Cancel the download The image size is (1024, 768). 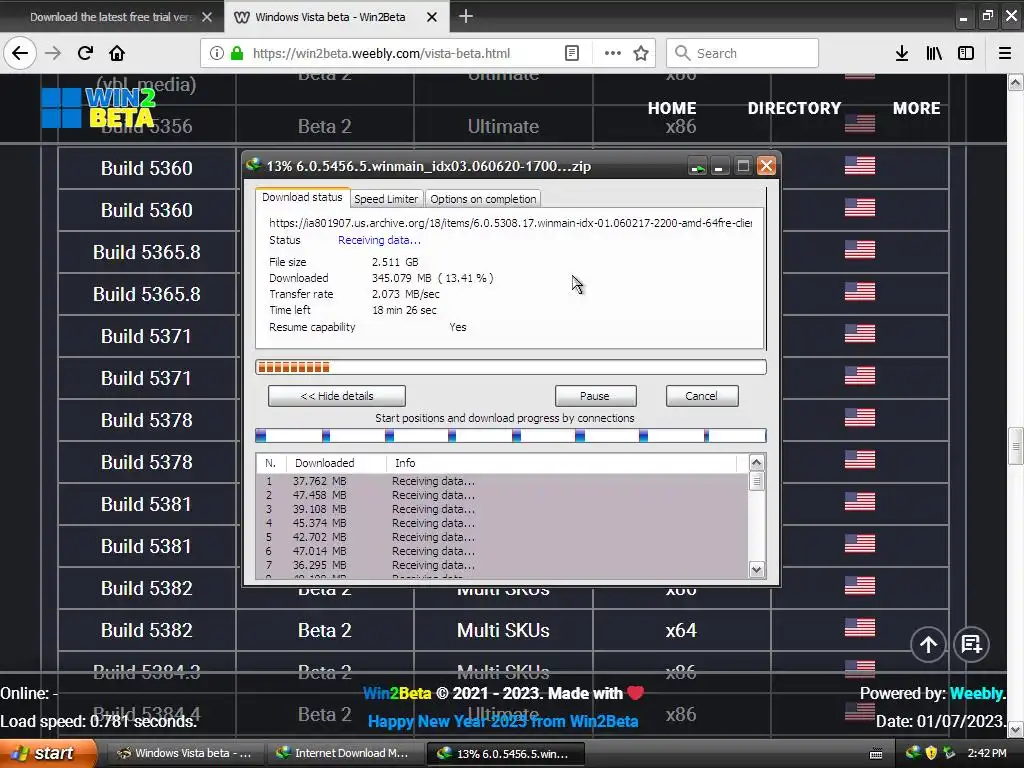pos(702,396)
